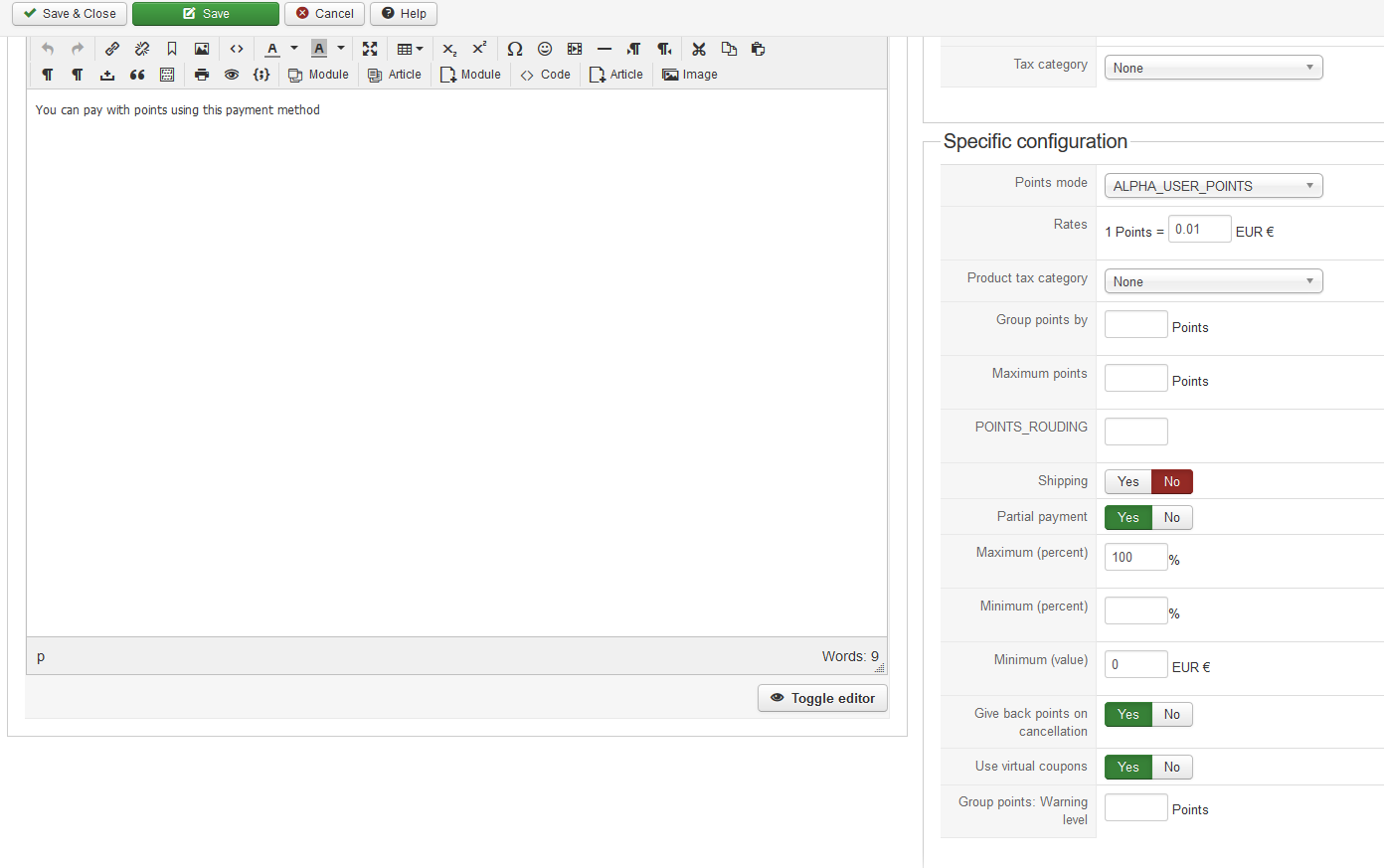The width and height of the screenshot is (1384, 868).
Task: Cut selection with the scissors icon
Action: 699,49
